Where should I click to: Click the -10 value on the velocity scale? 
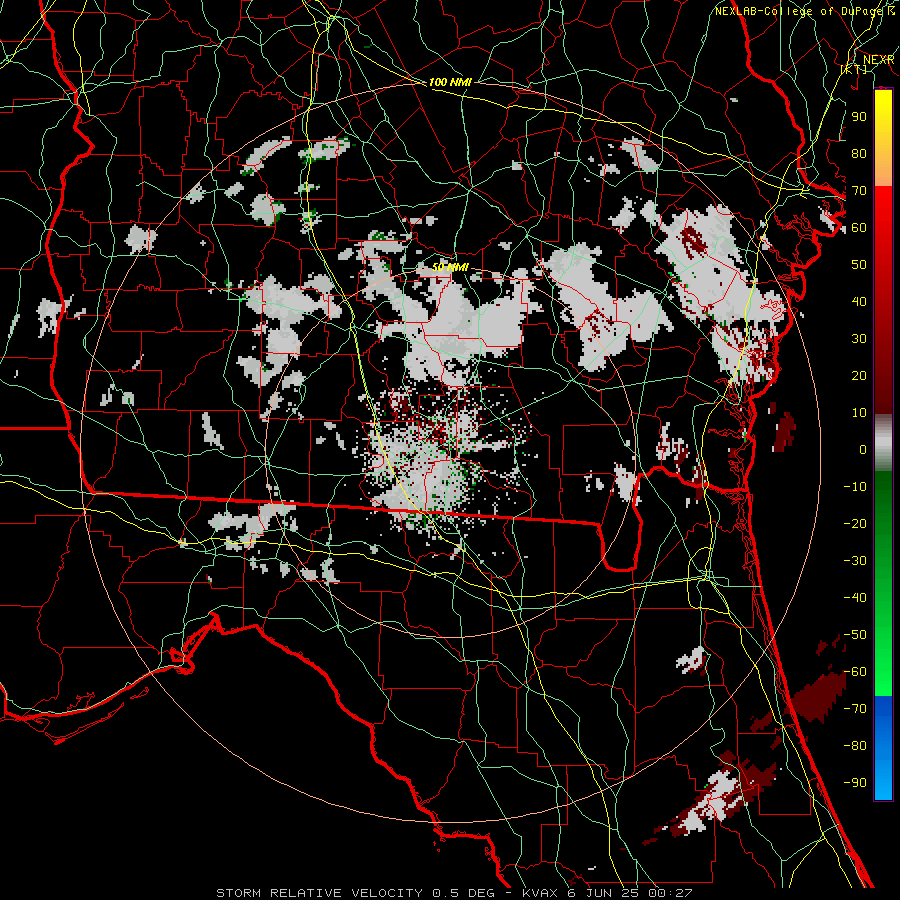pos(855,487)
